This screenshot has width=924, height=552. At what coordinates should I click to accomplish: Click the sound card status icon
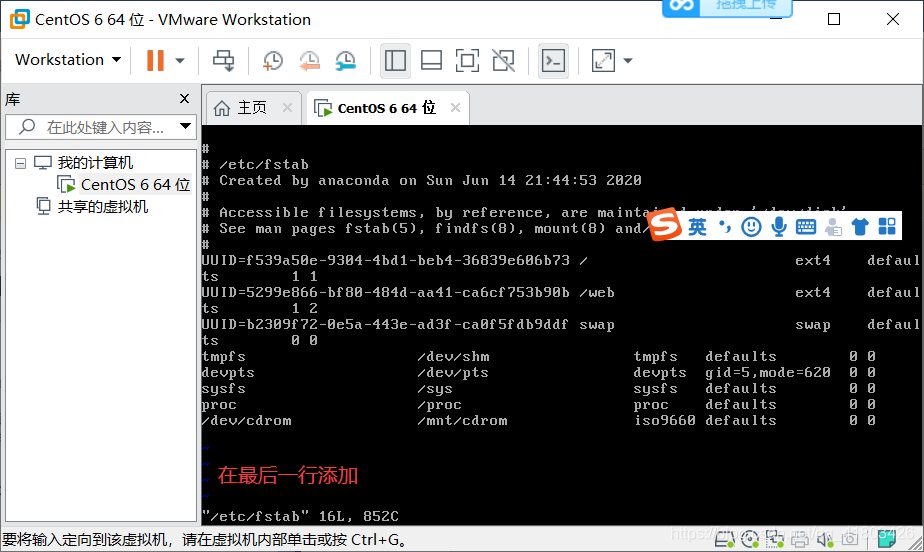[825, 538]
